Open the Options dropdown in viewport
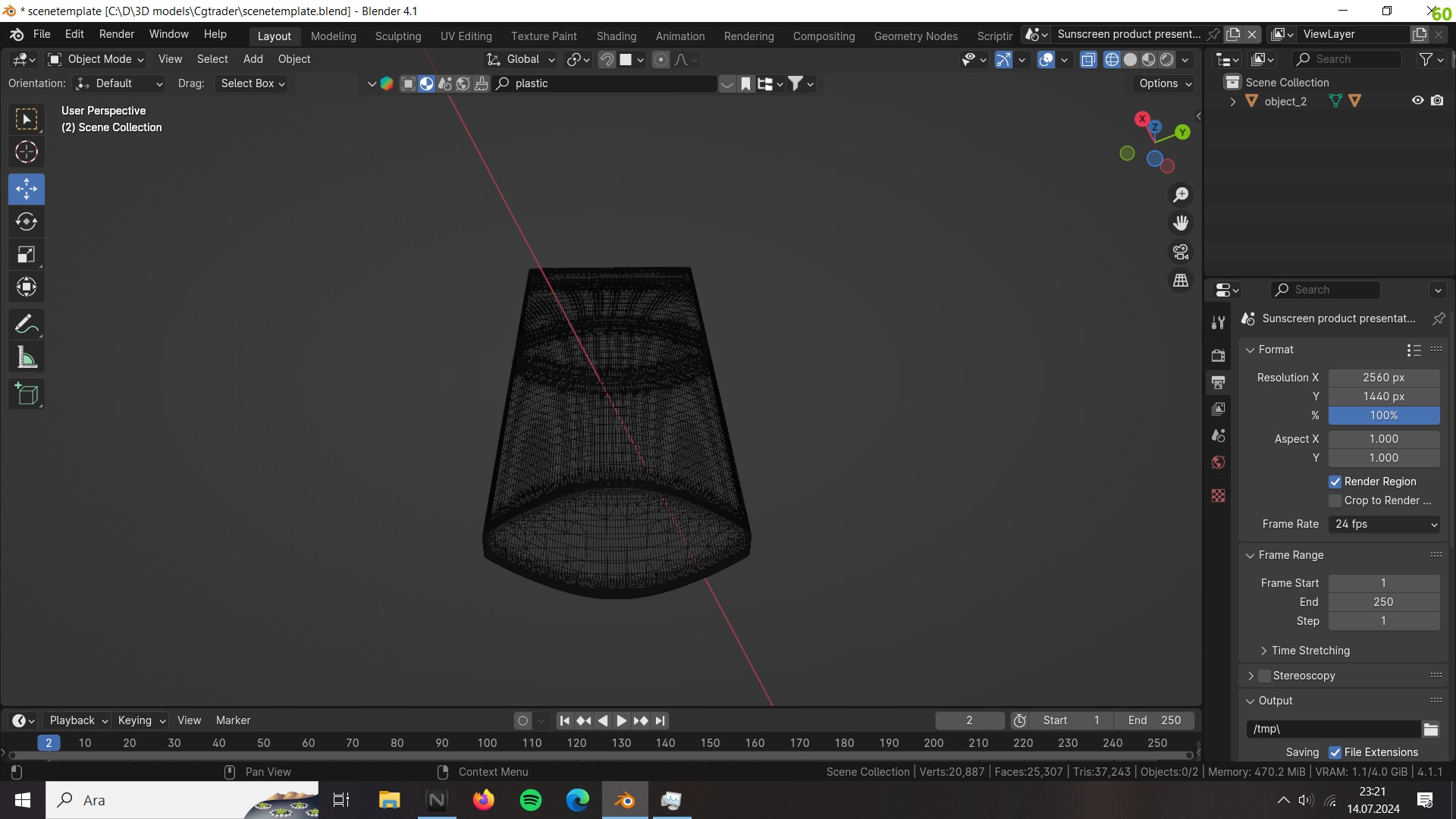 (1165, 83)
